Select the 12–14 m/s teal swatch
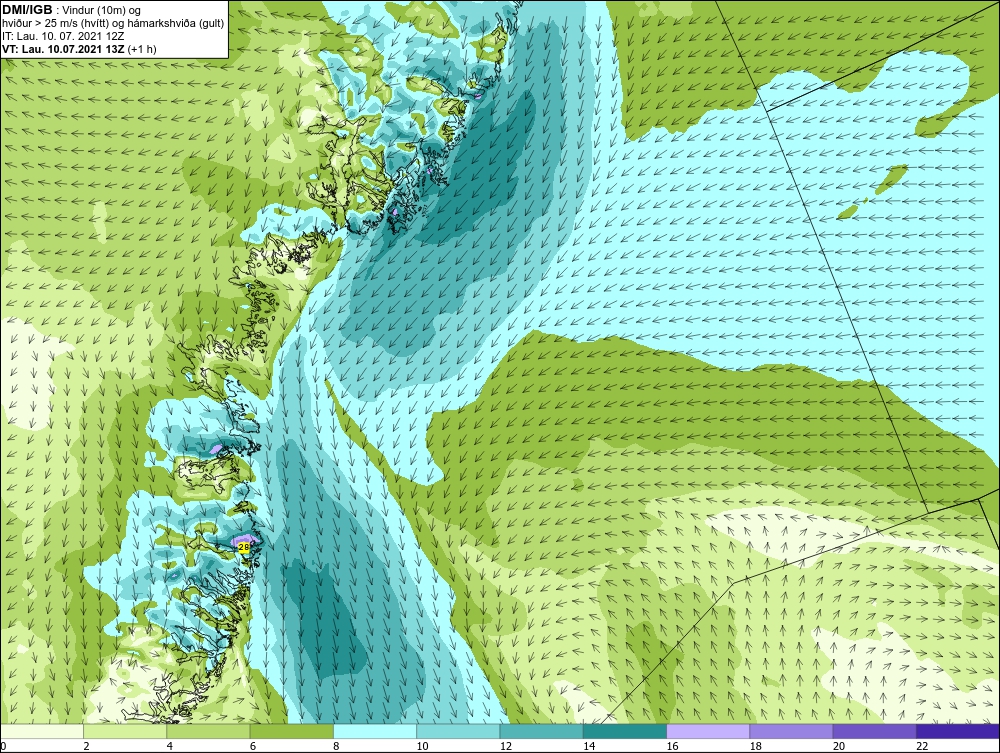 pos(541,731)
